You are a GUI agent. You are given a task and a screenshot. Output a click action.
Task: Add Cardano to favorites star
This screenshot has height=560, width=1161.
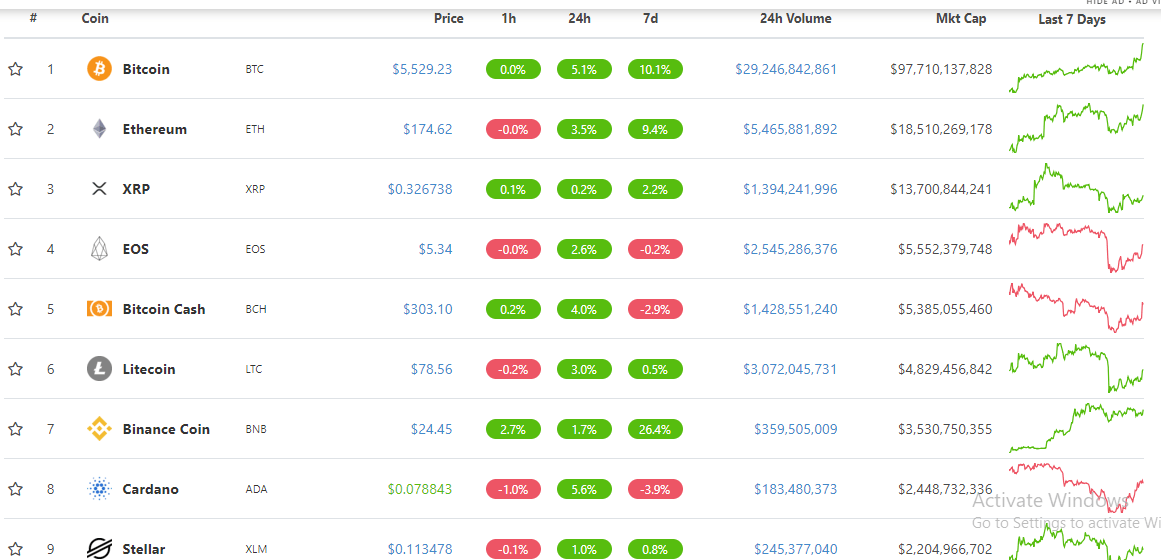[x=15, y=489]
